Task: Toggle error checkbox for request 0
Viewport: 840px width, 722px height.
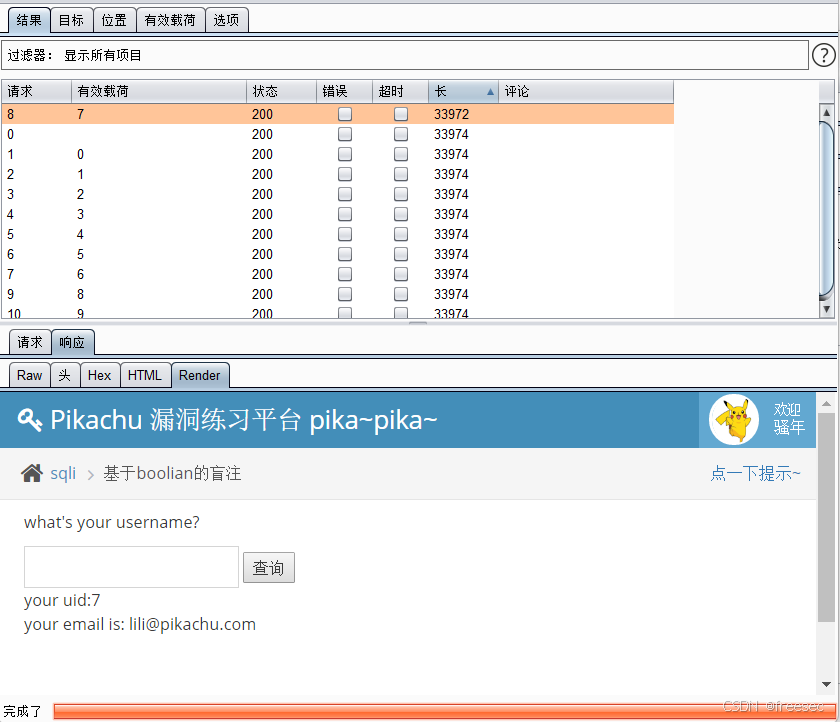Action: point(345,134)
